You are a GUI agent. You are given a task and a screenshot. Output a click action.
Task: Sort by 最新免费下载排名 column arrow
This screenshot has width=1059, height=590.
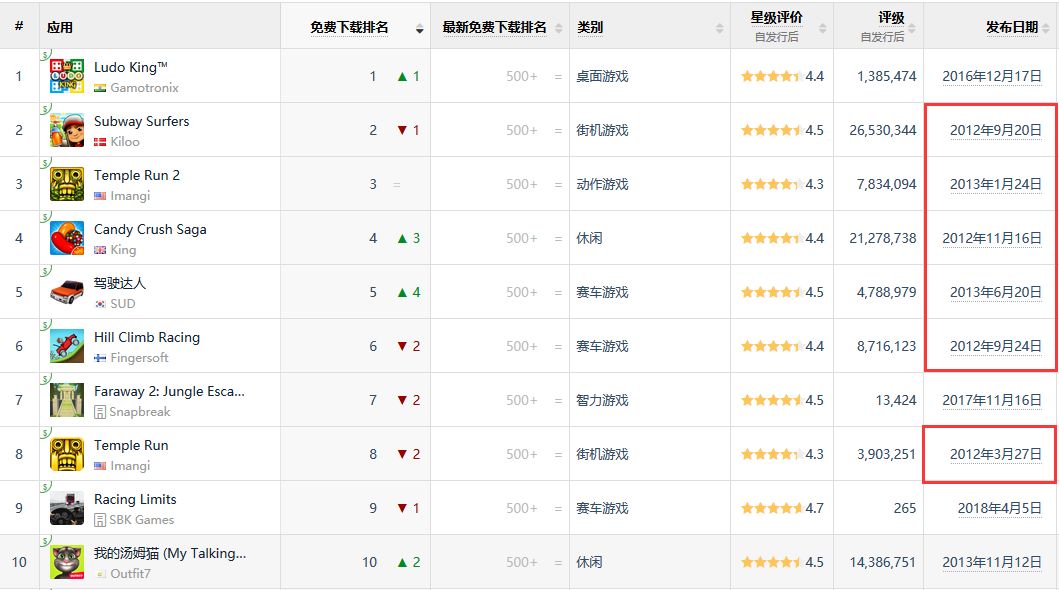pos(559,28)
